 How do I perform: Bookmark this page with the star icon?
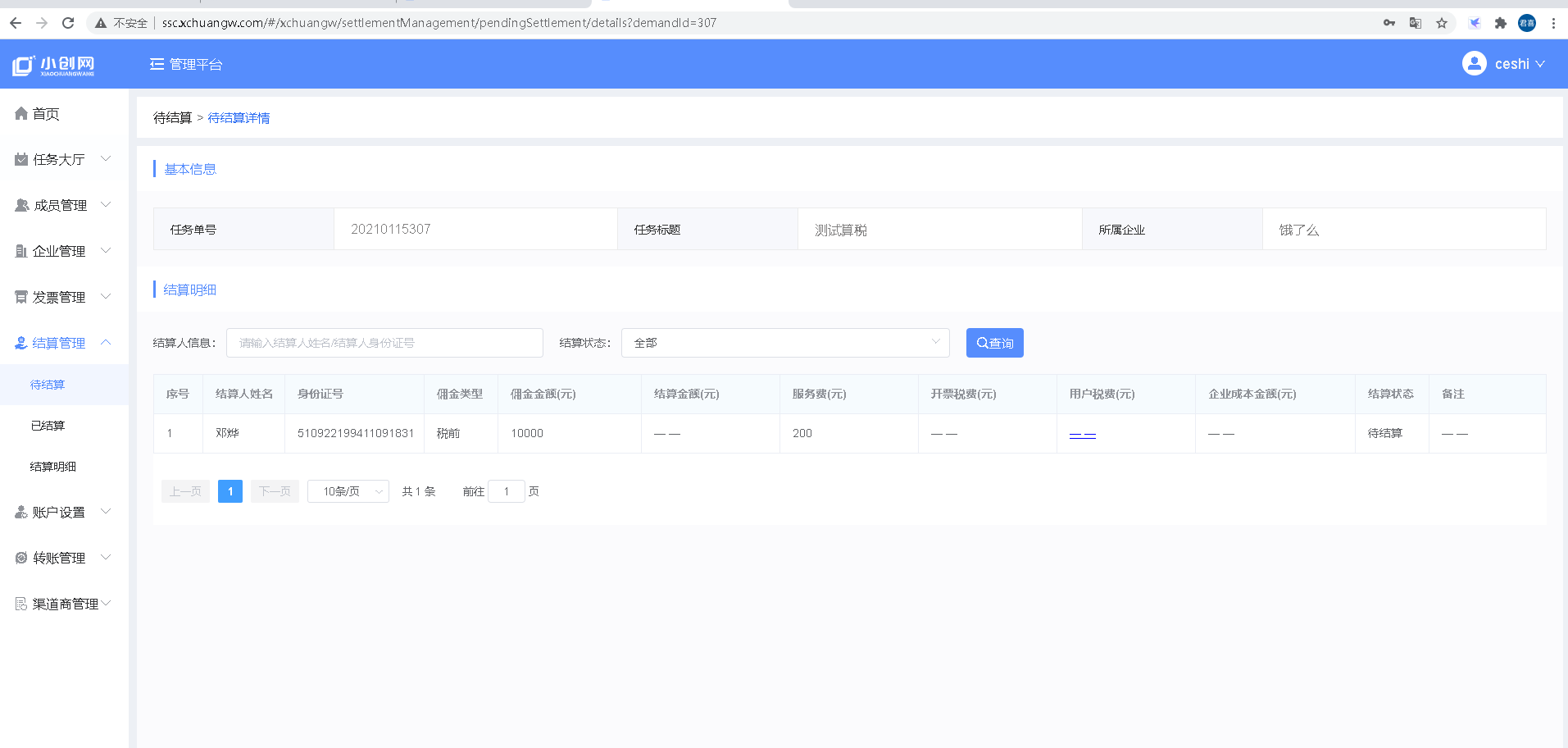[1442, 23]
